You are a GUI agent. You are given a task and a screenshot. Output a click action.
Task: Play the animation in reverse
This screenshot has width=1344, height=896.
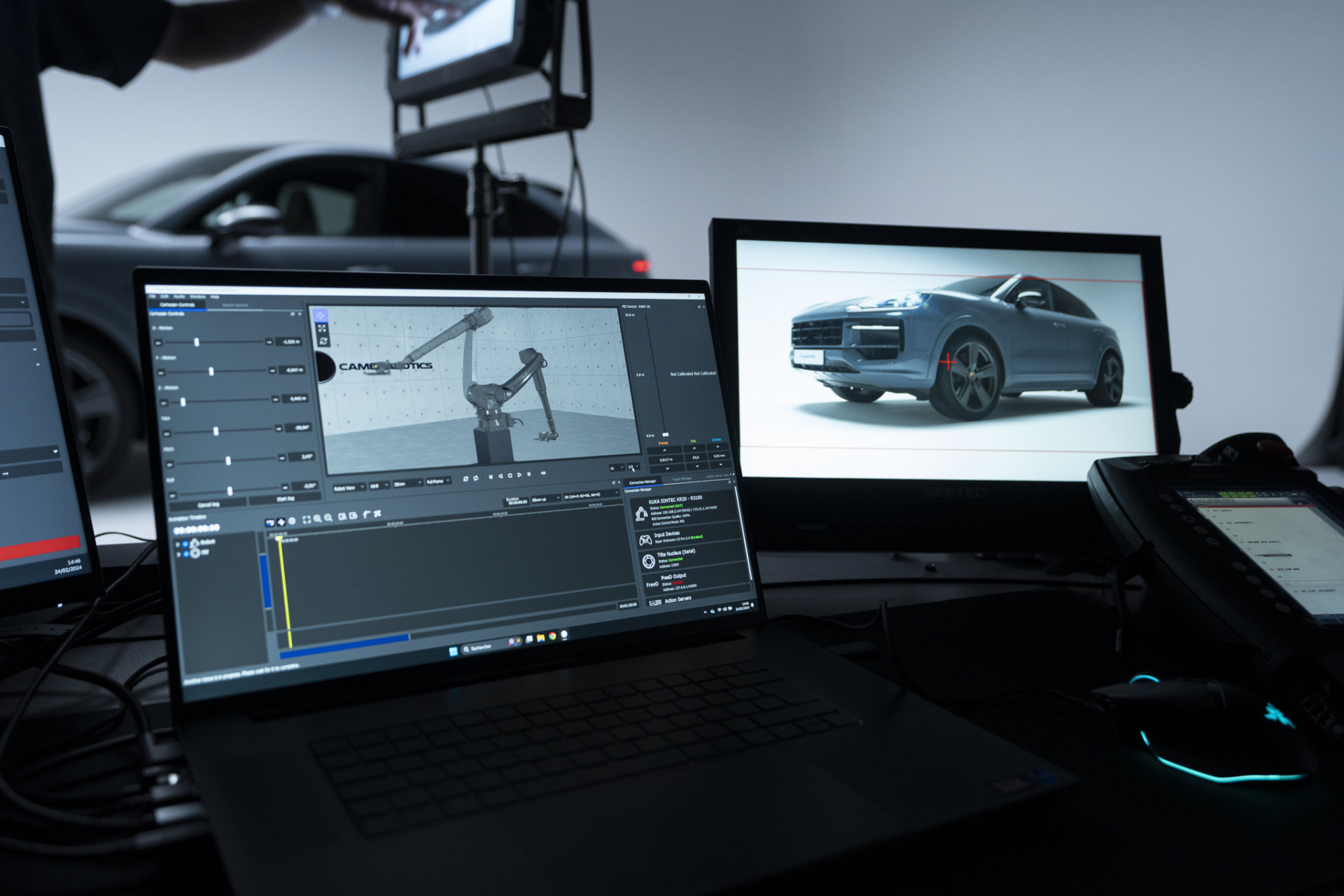(500, 477)
